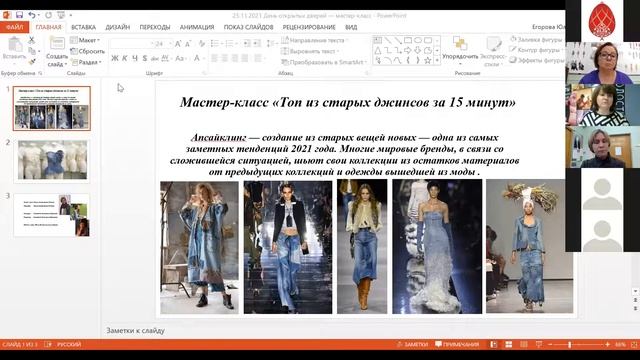This screenshot has height=360, width=640.
Task: Toggle the Заметки notes pane in the status bar
Action: coord(412,344)
